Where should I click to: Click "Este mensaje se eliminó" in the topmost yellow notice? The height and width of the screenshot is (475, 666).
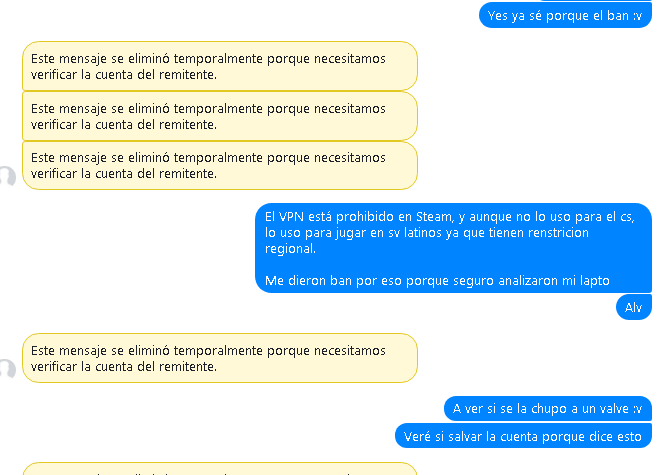(x=100, y=59)
